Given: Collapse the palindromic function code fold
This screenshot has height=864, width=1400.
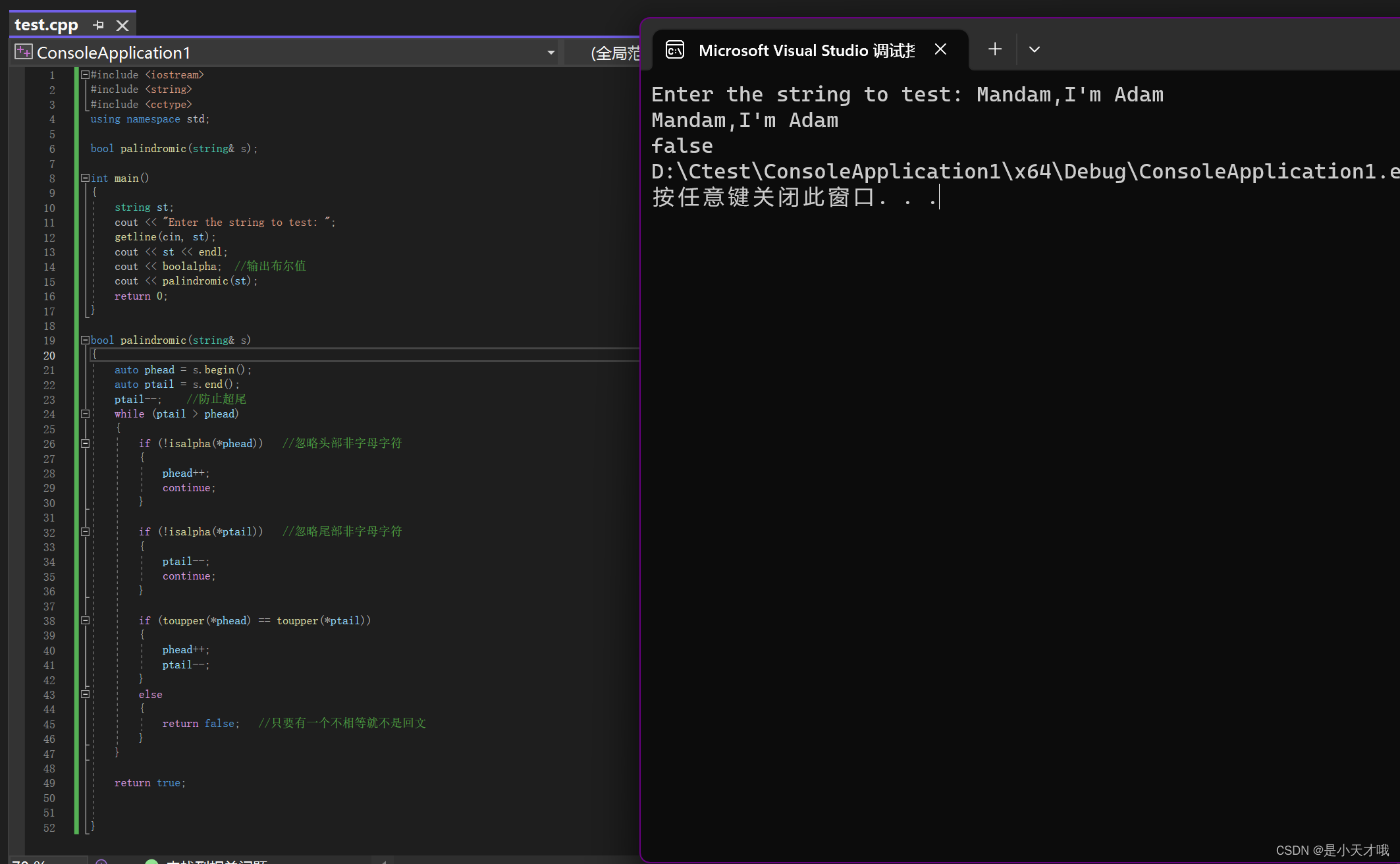Looking at the screenshot, I should coord(85,339).
